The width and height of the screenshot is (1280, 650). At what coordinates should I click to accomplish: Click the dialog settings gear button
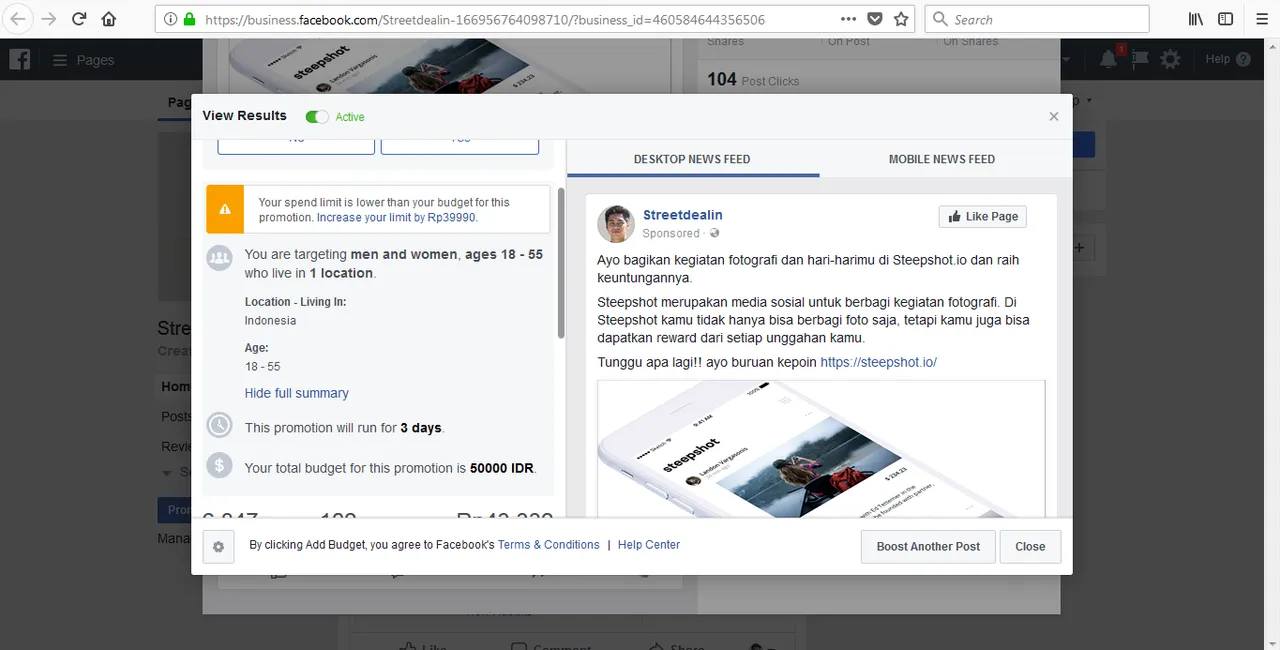point(218,547)
